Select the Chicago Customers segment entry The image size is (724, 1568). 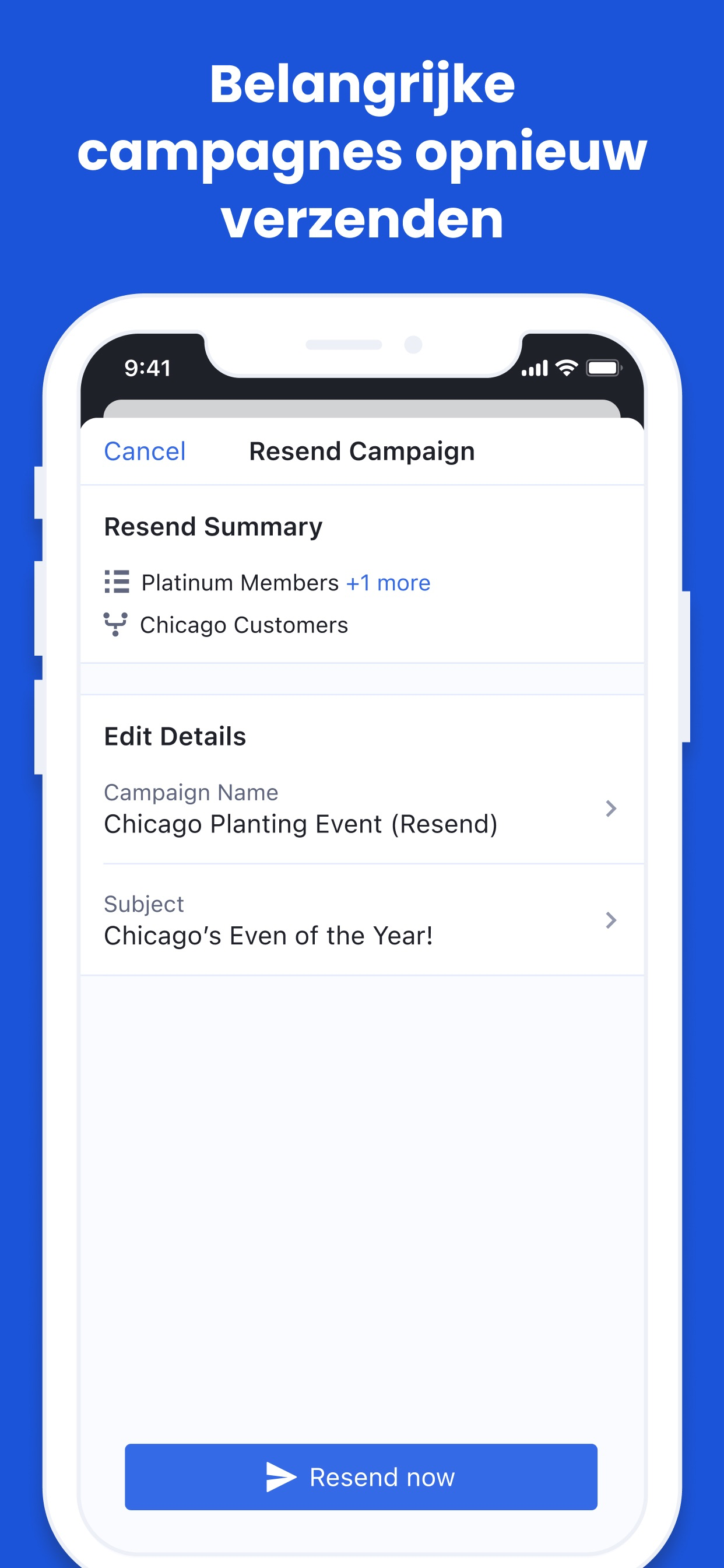coord(244,625)
